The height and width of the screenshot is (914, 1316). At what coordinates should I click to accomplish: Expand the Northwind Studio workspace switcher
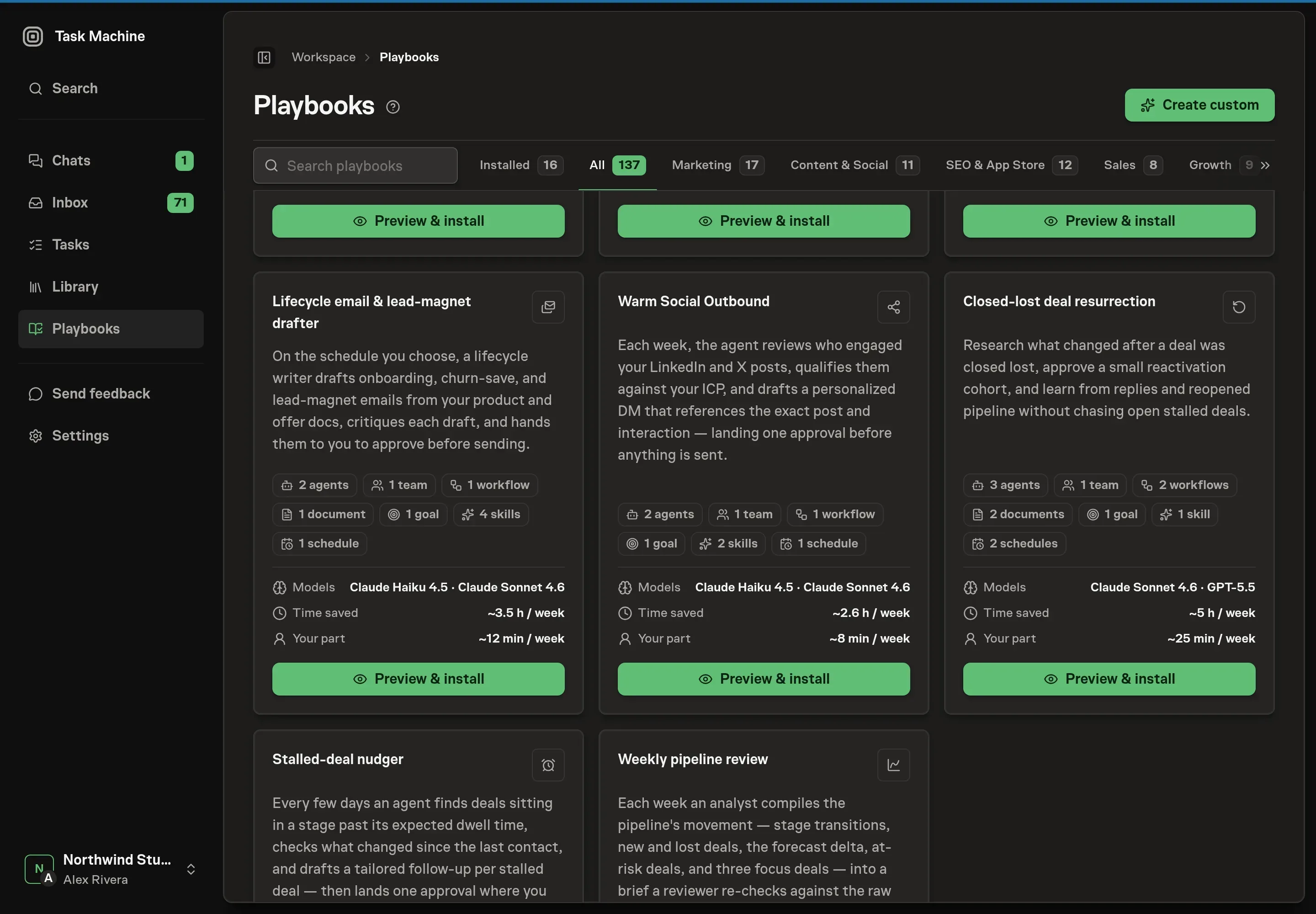191,870
